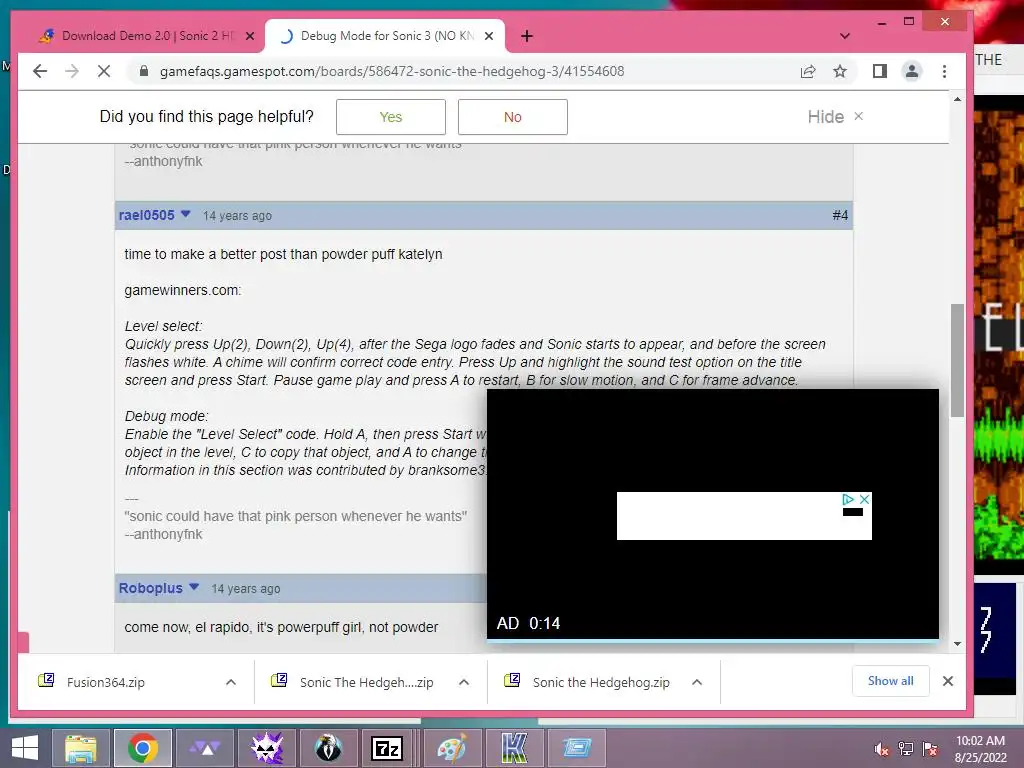This screenshot has width=1024, height=768.
Task: Open the tab search dropdown
Action: pyautogui.click(x=844, y=36)
